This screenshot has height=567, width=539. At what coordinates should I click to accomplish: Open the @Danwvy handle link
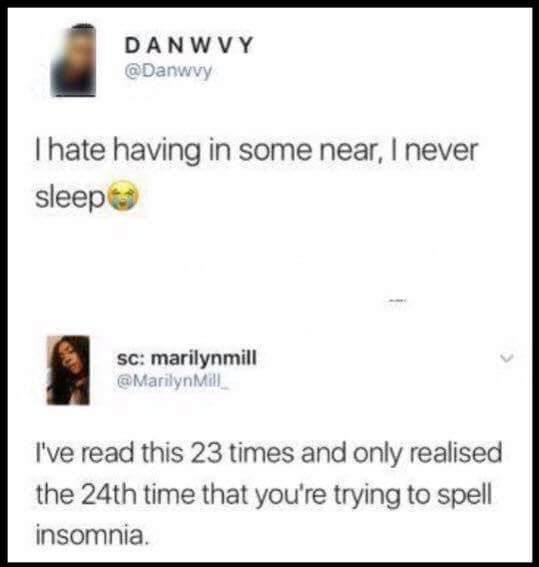click(168, 71)
